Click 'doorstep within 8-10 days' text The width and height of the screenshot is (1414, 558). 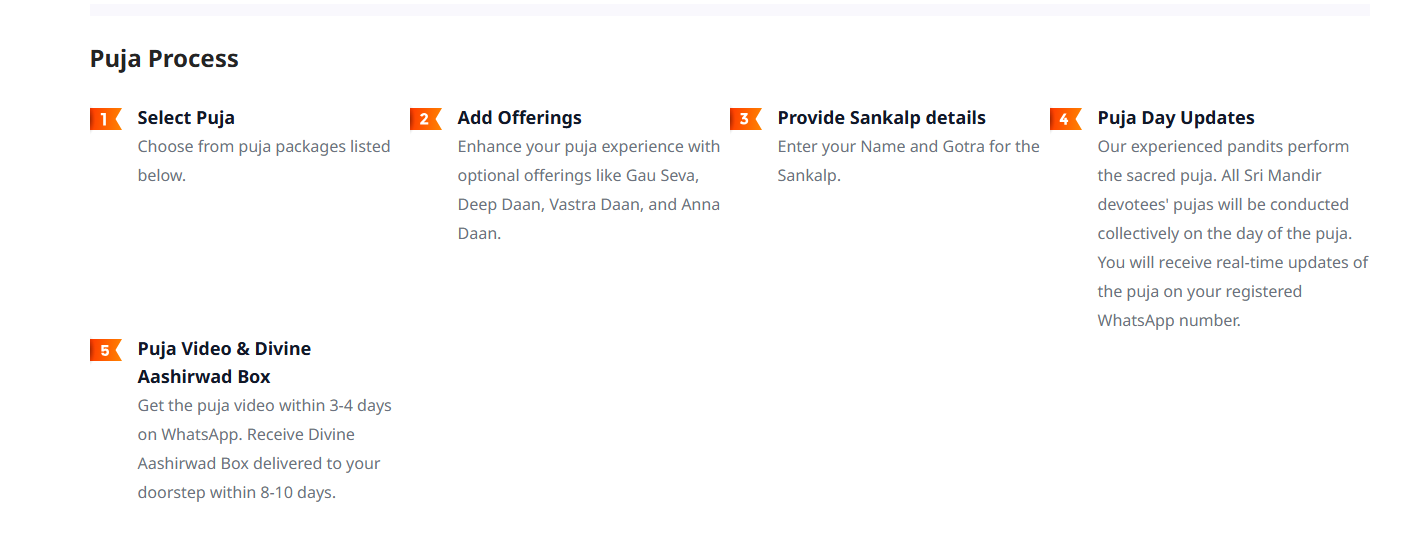tap(236, 493)
